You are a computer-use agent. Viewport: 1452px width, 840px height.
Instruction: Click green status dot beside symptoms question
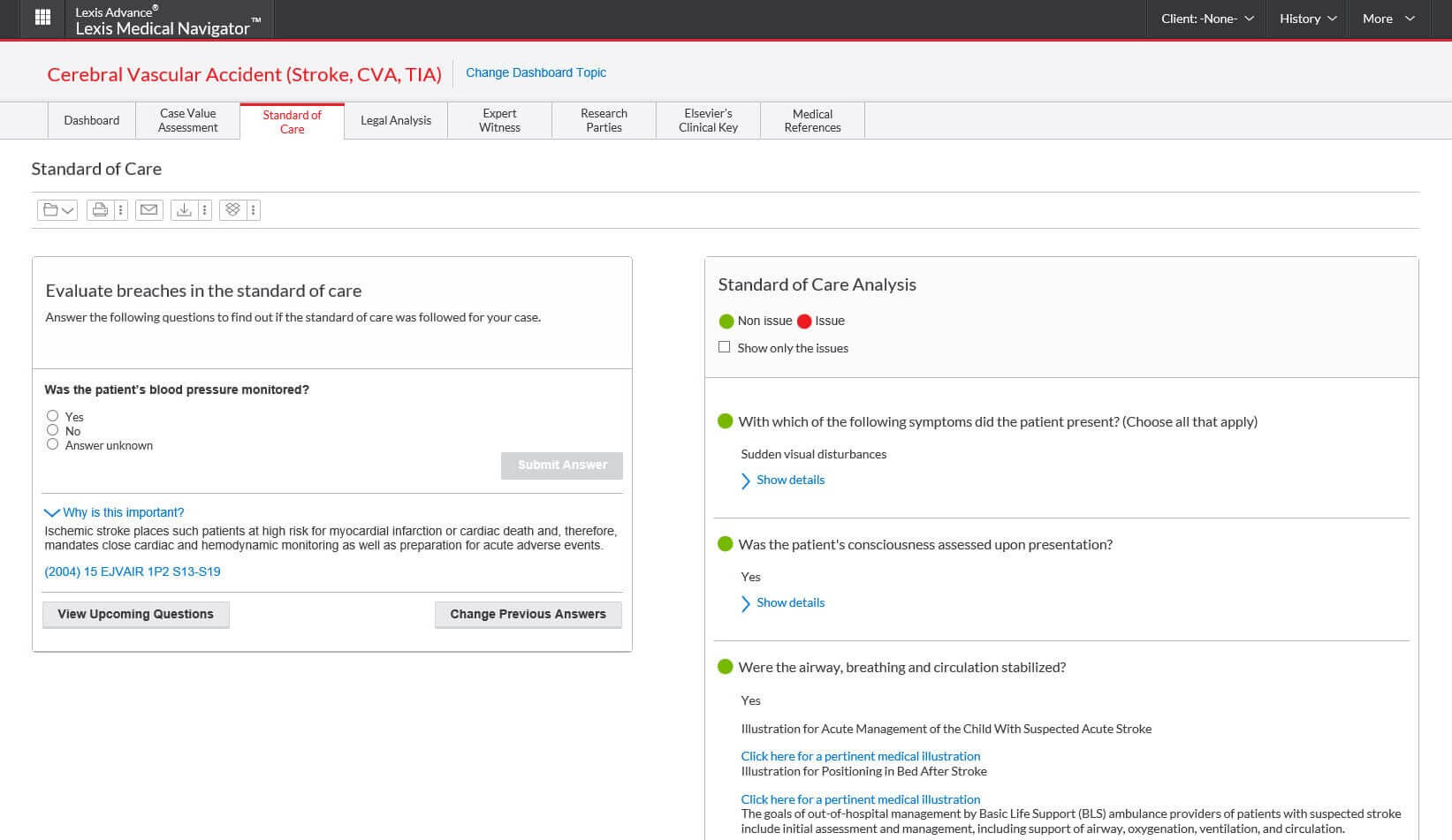coord(726,421)
